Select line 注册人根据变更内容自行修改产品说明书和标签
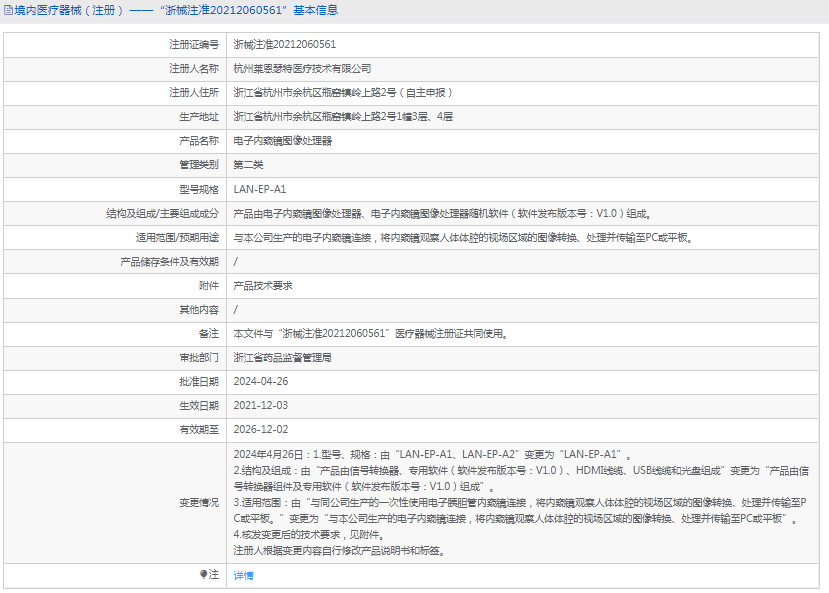This screenshot has width=829, height=593. (x=340, y=551)
